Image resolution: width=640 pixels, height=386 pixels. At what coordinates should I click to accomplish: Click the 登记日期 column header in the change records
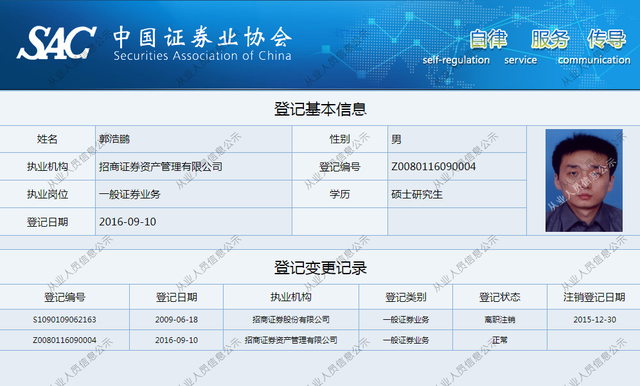click(177, 297)
